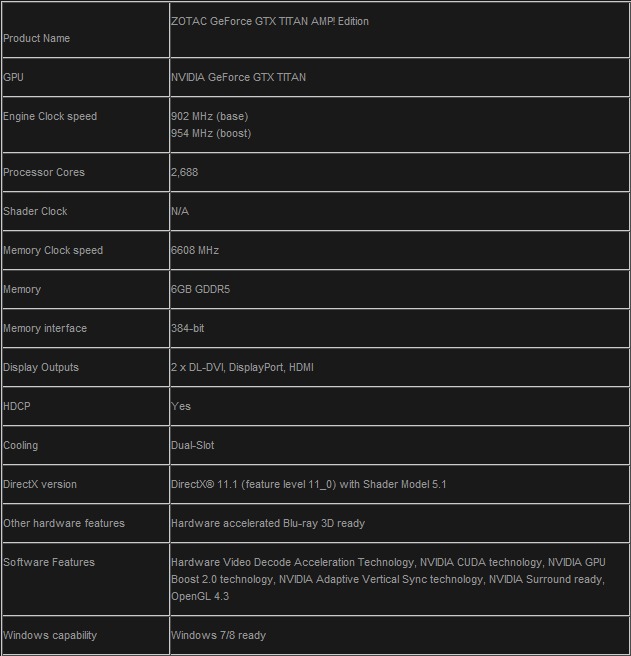Screen dimensions: 631x656
Task: Click the "902 MHz (base)" value
Action: (x=209, y=116)
